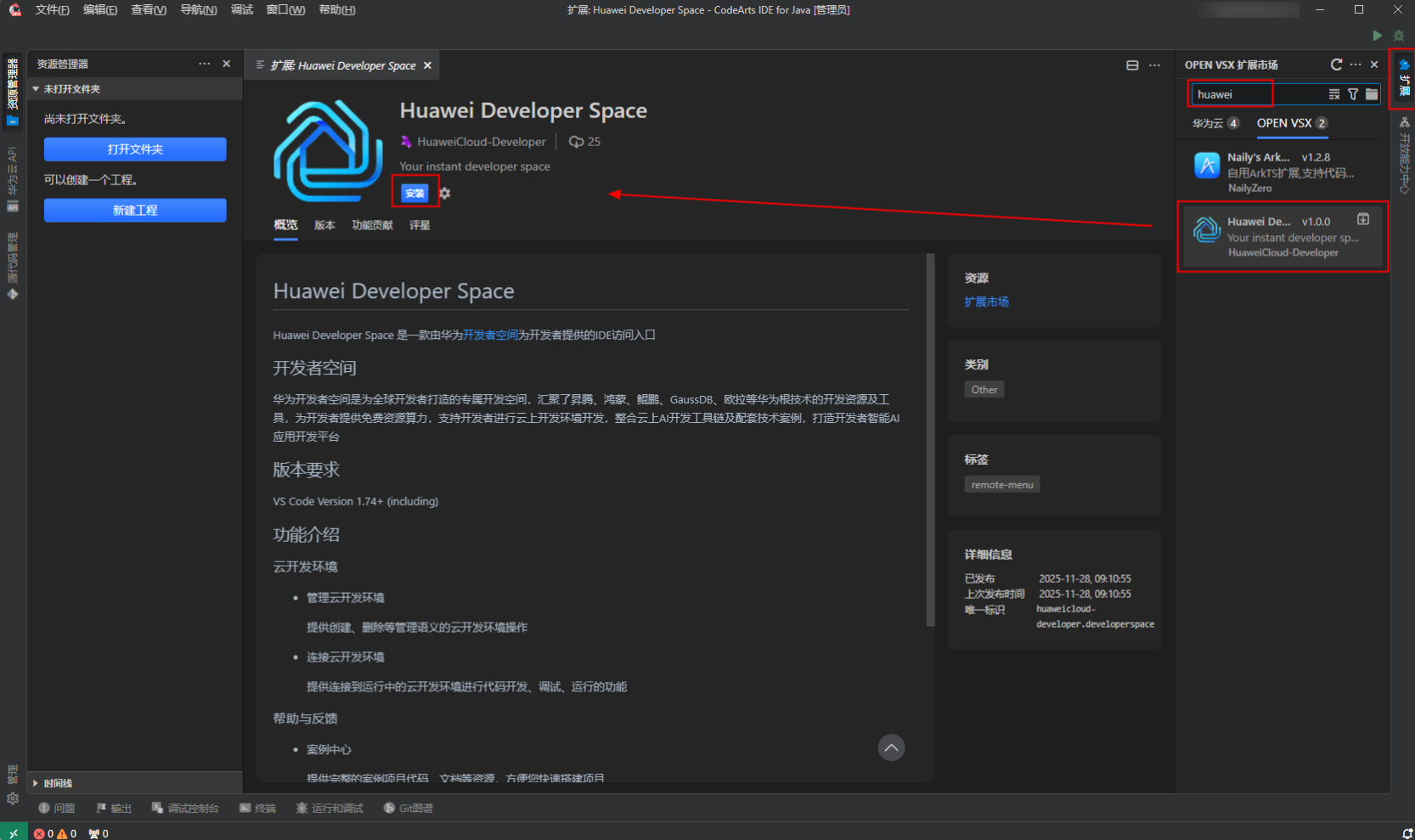This screenshot has height=840, width=1415.
Task: Open the 终端 panel
Action: pos(258,809)
